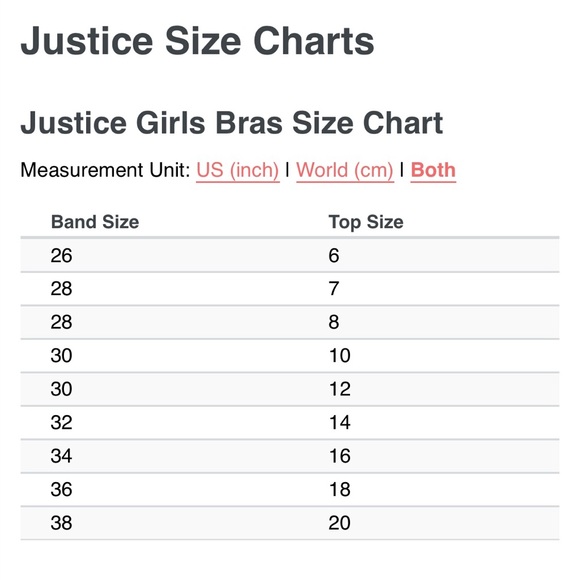Viewport: 580px width, 580px height.
Task: Select the US (inch) measurement unit link
Action: tap(237, 171)
